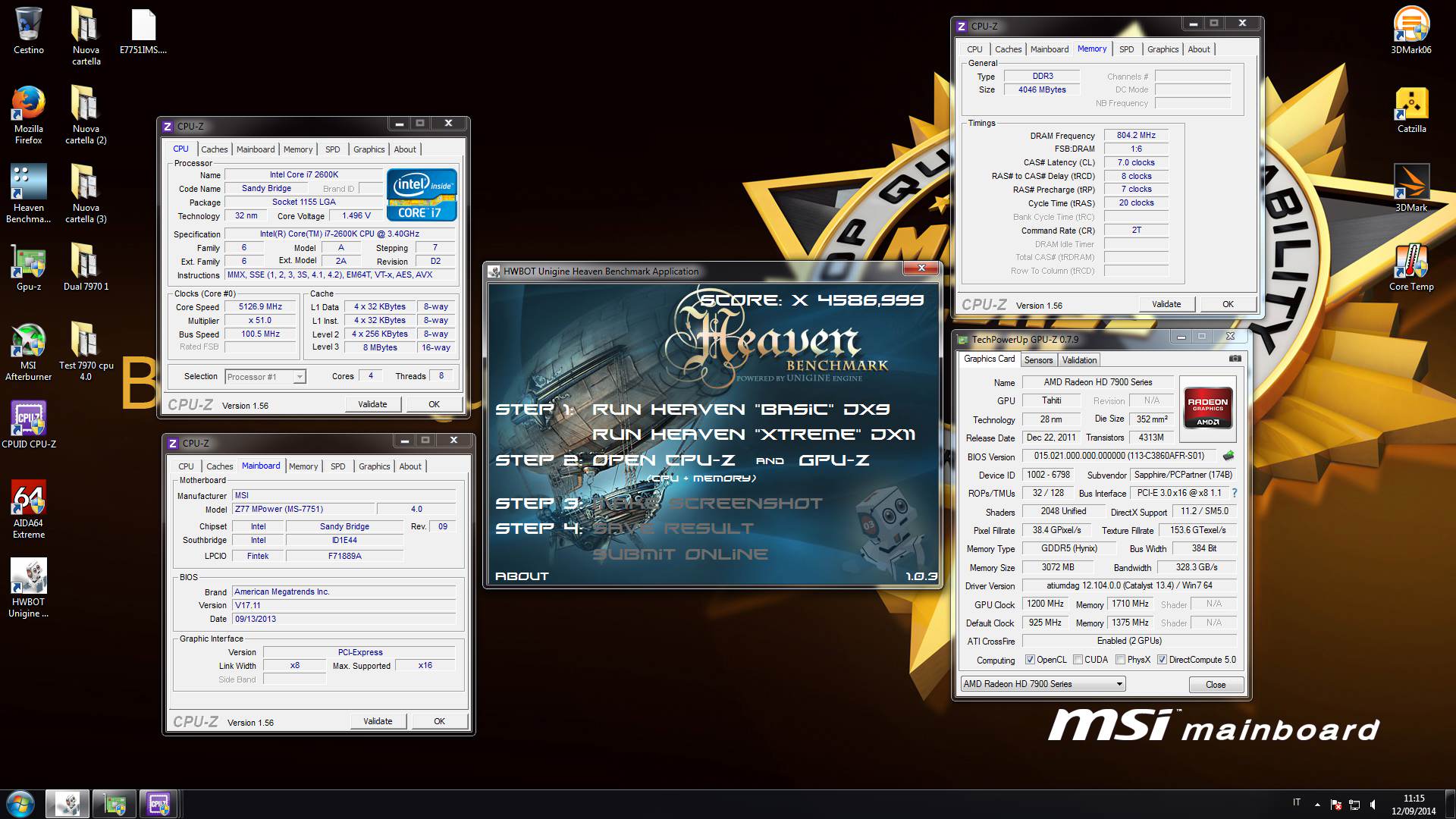
Task: Click BIOS version V17.11 field
Action: (x=344, y=605)
